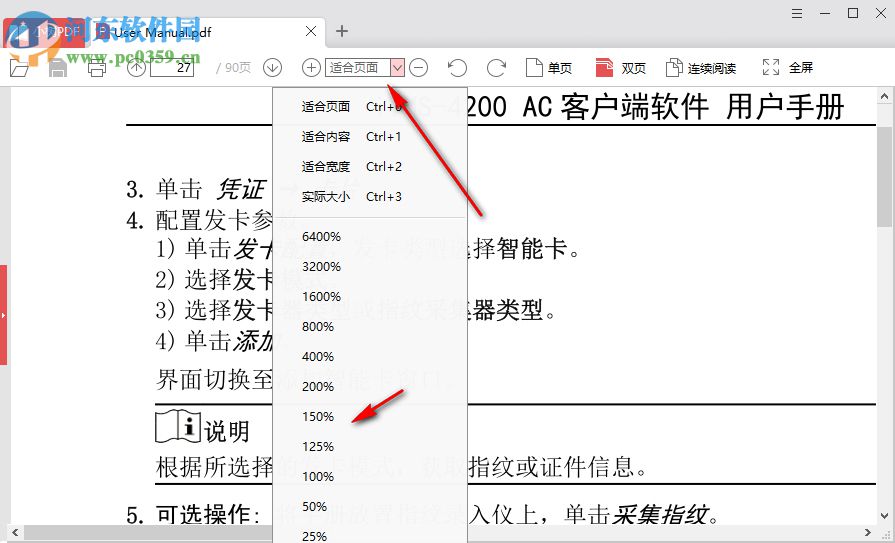Image resolution: width=895 pixels, height=543 pixels.
Task: Switch to the User Manual.pdf tab
Action: [x=205, y=32]
